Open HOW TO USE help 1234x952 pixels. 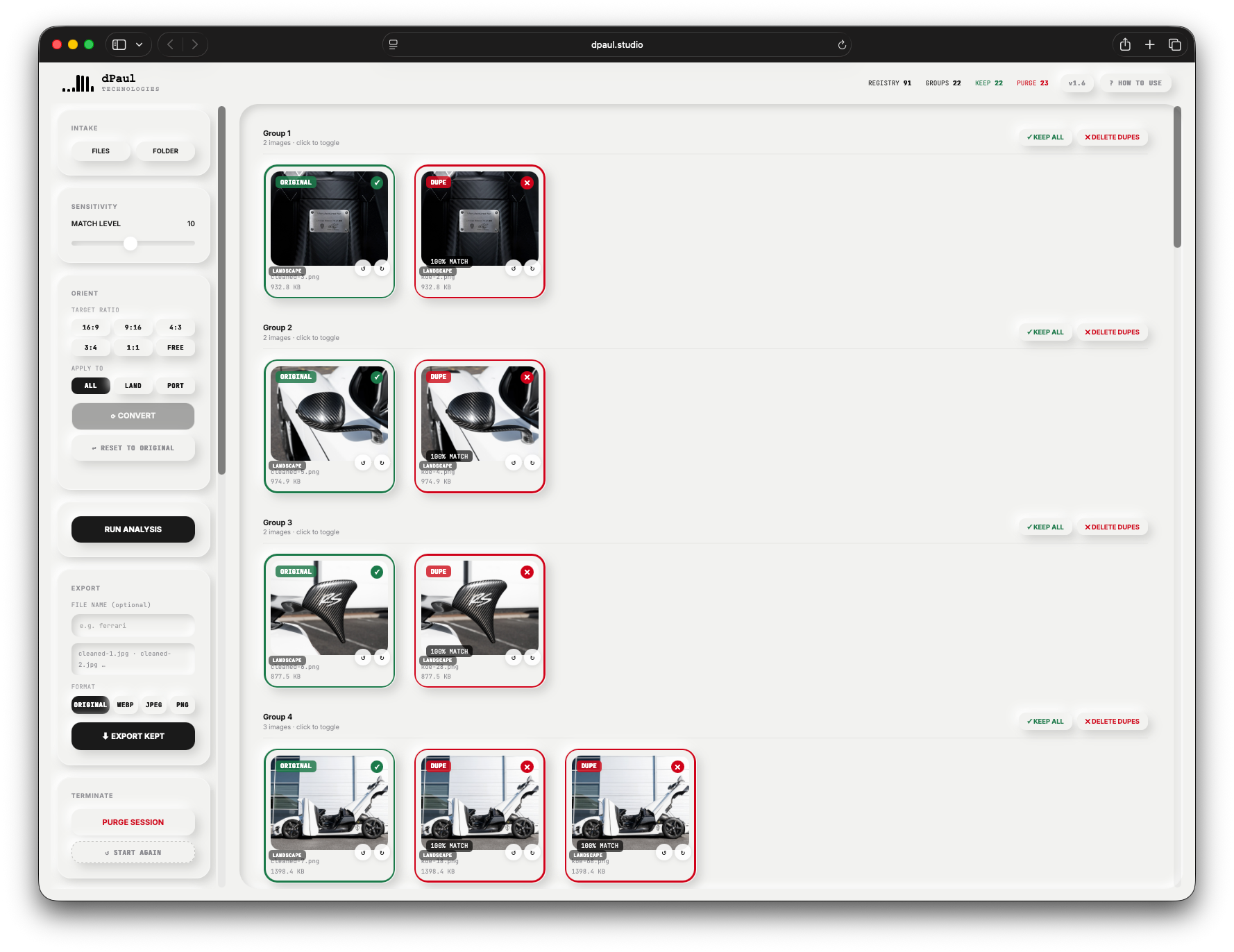coord(1135,83)
